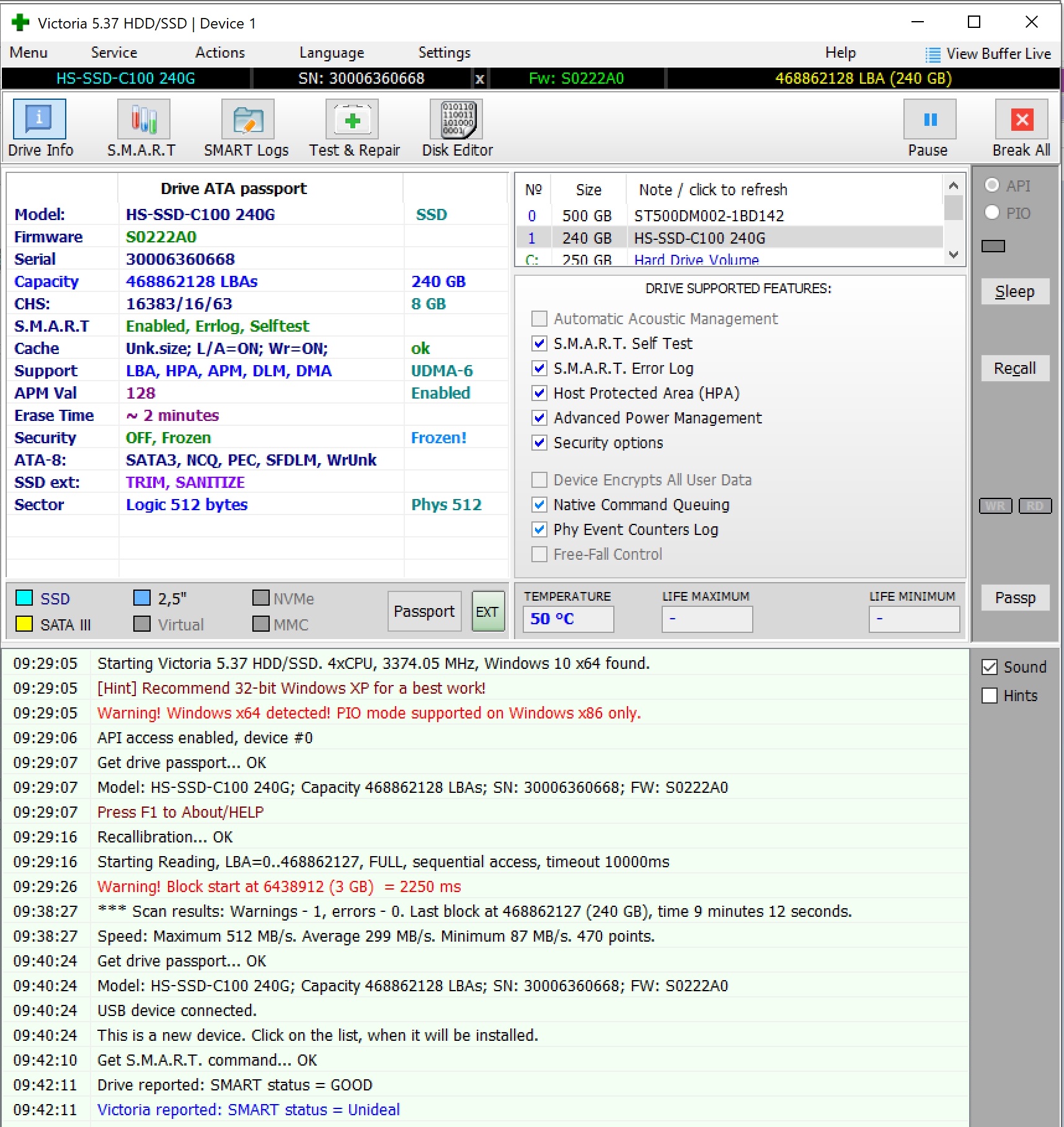Toggle the Sound checkbox
The width and height of the screenshot is (1064, 1127).
coord(990,667)
